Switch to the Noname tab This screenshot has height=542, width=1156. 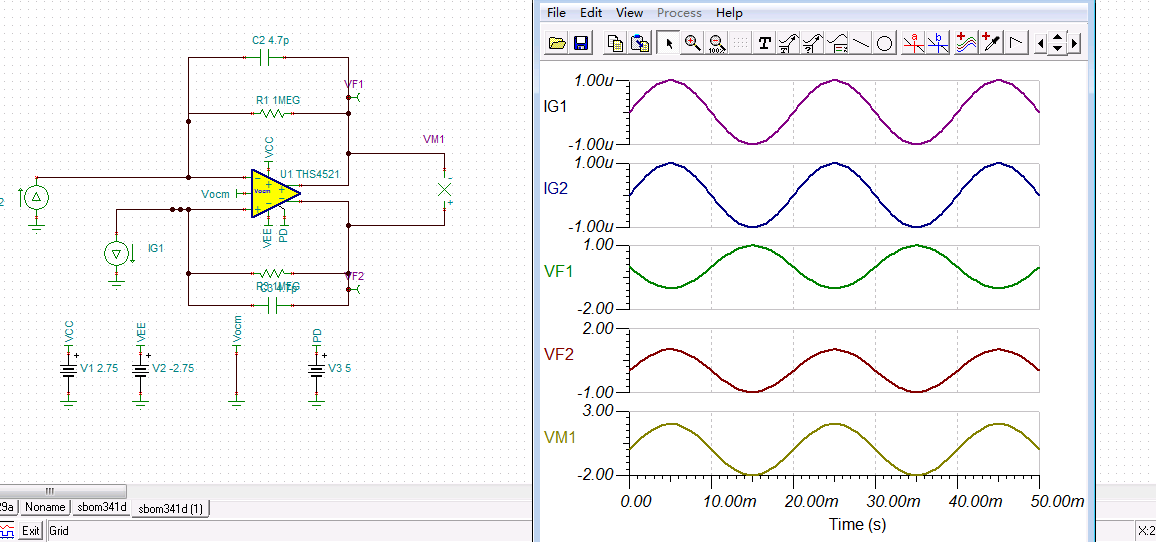45,508
